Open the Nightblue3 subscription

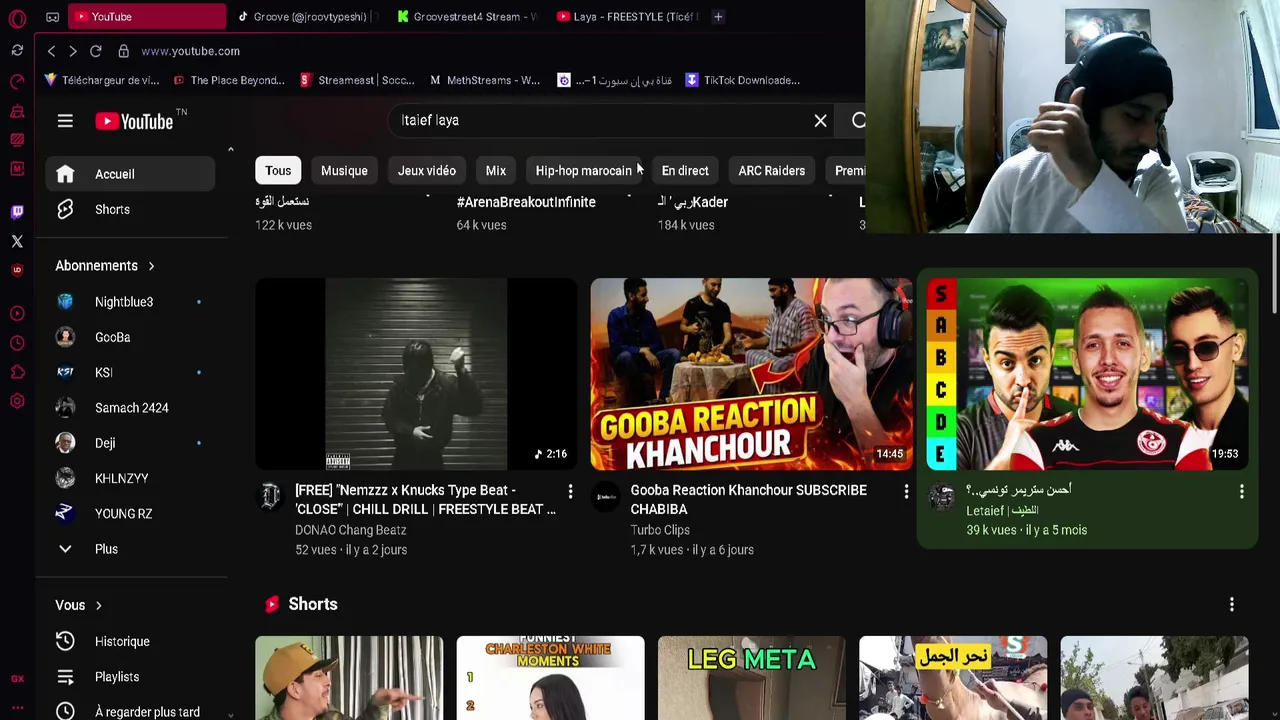coord(130,302)
